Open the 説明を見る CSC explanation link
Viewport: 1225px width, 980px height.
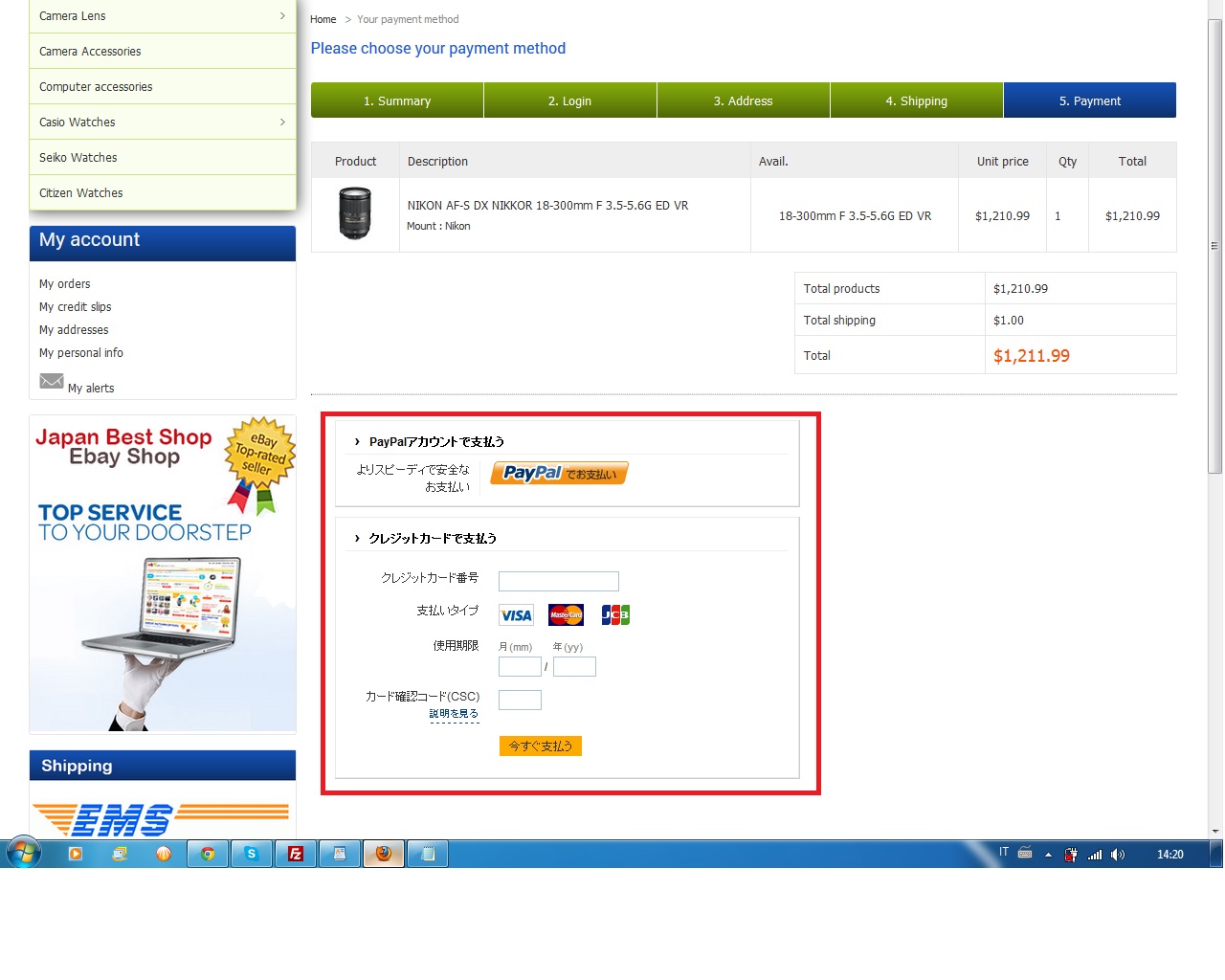pyautogui.click(x=454, y=714)
